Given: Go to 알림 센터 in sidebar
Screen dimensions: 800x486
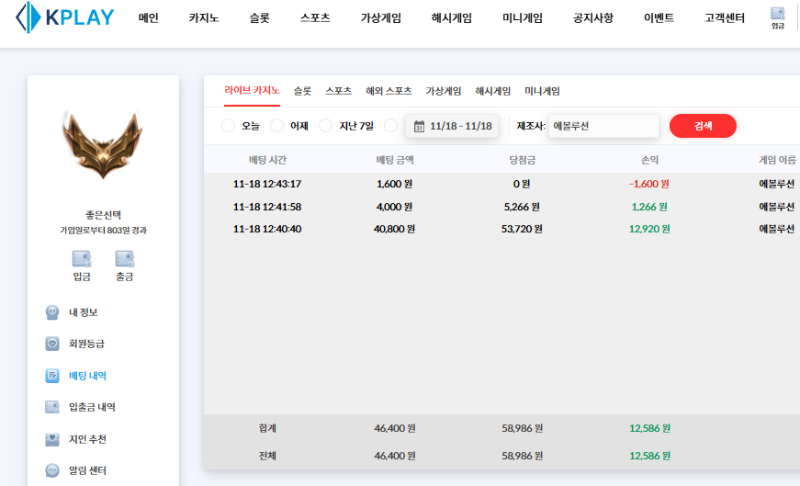Looking at the screenshot, I should (88, 470).
